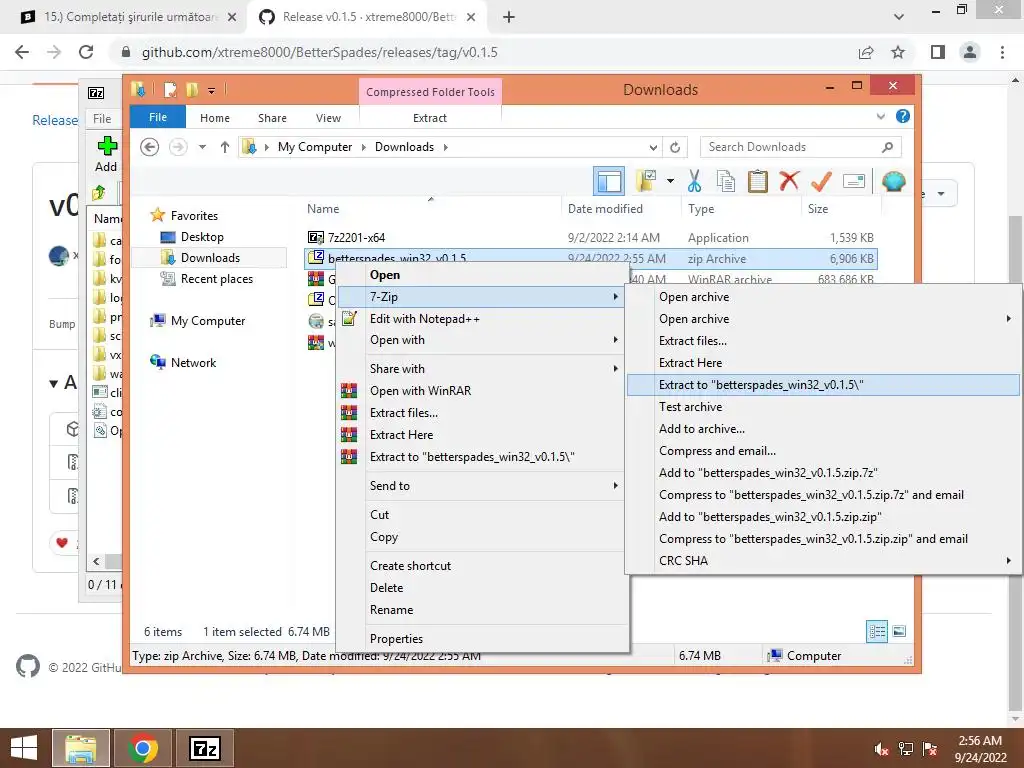The height and width of the screenshot is (768, 1024).
Task: Open Chrome tab search chevron
Action: point(899,17)
